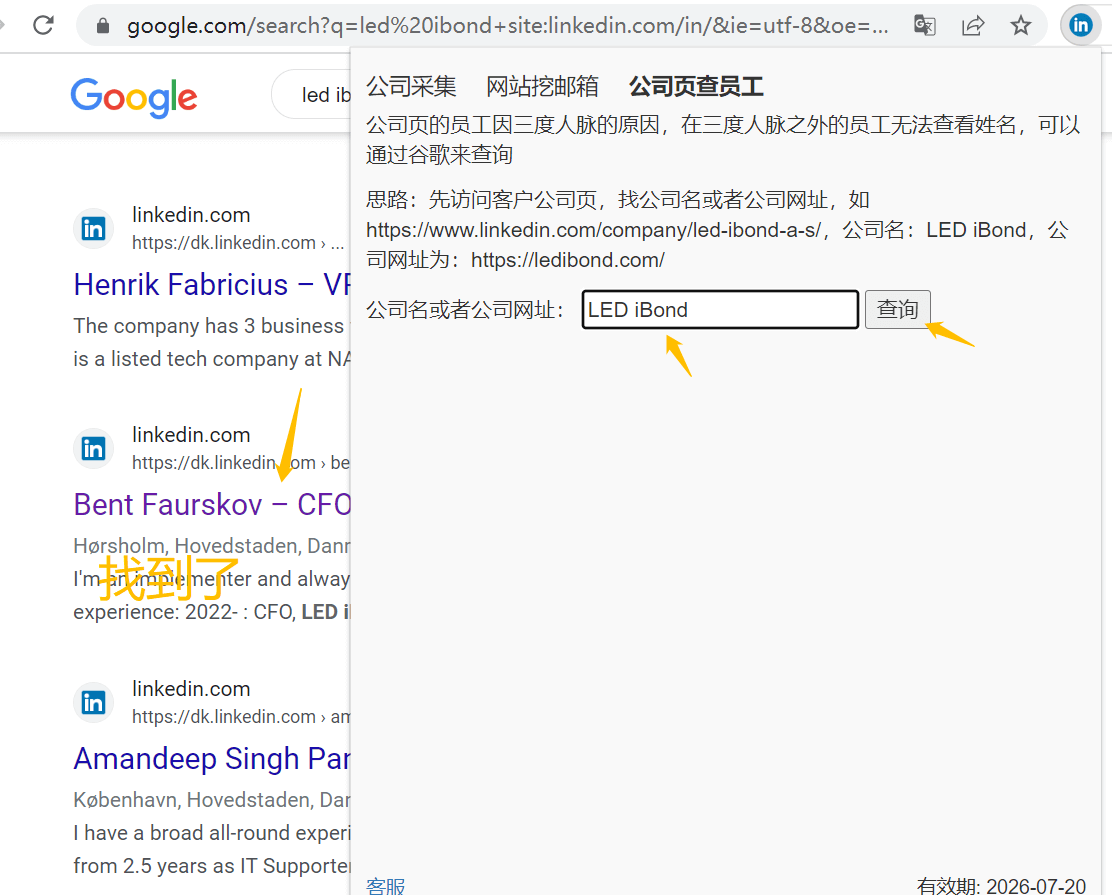Click the linkedin.com/company/led-ibond-a-s example URL text
1112x895 pixels.
(594, 230)
